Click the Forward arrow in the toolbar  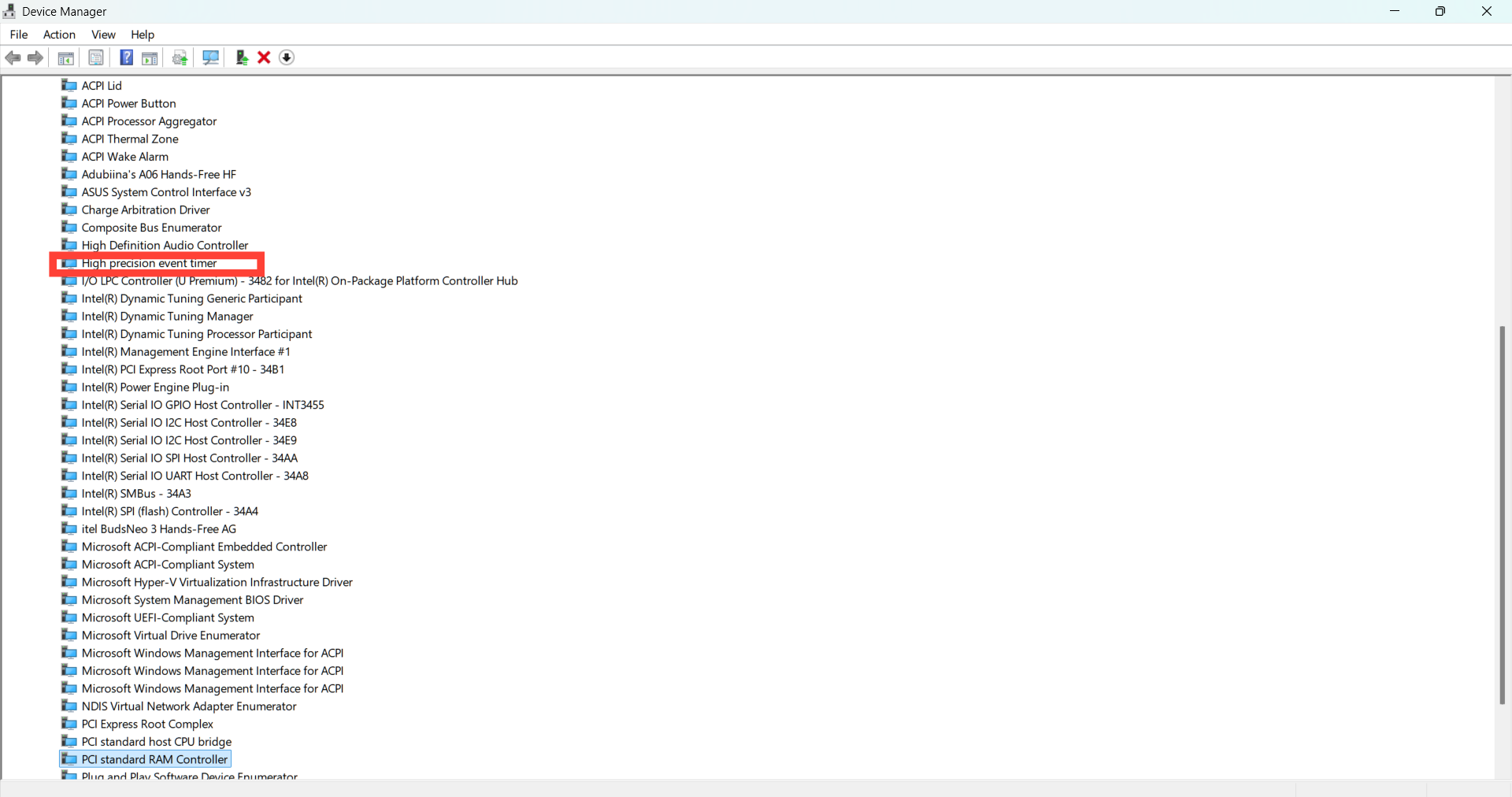tap(35, 57)
